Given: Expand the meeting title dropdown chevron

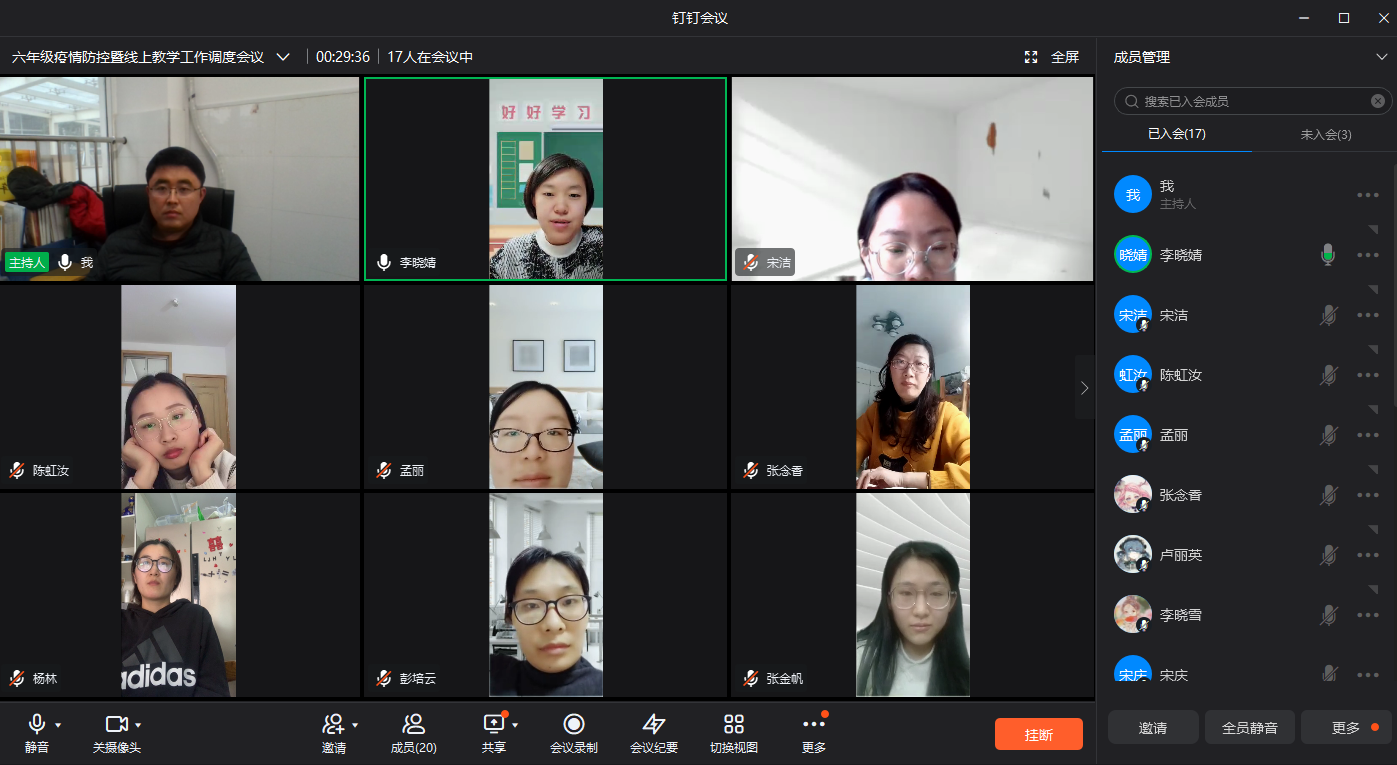Looking at the screenshot, I should [283, 57].
